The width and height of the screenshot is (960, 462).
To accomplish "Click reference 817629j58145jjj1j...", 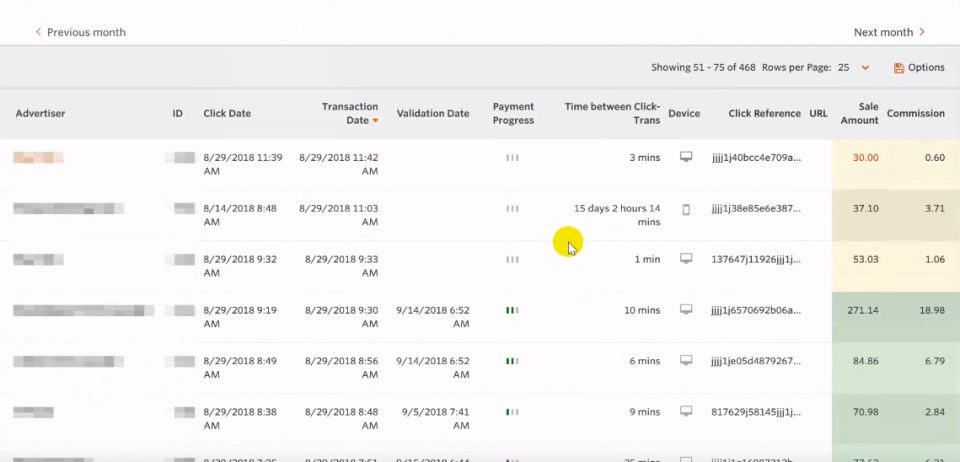I will [x=756, y=412].
